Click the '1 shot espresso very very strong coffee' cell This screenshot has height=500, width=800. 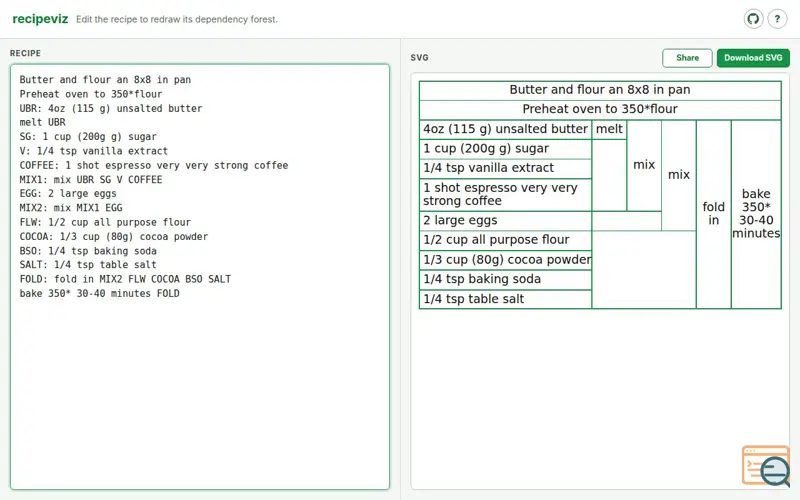(x=506, y=194)
